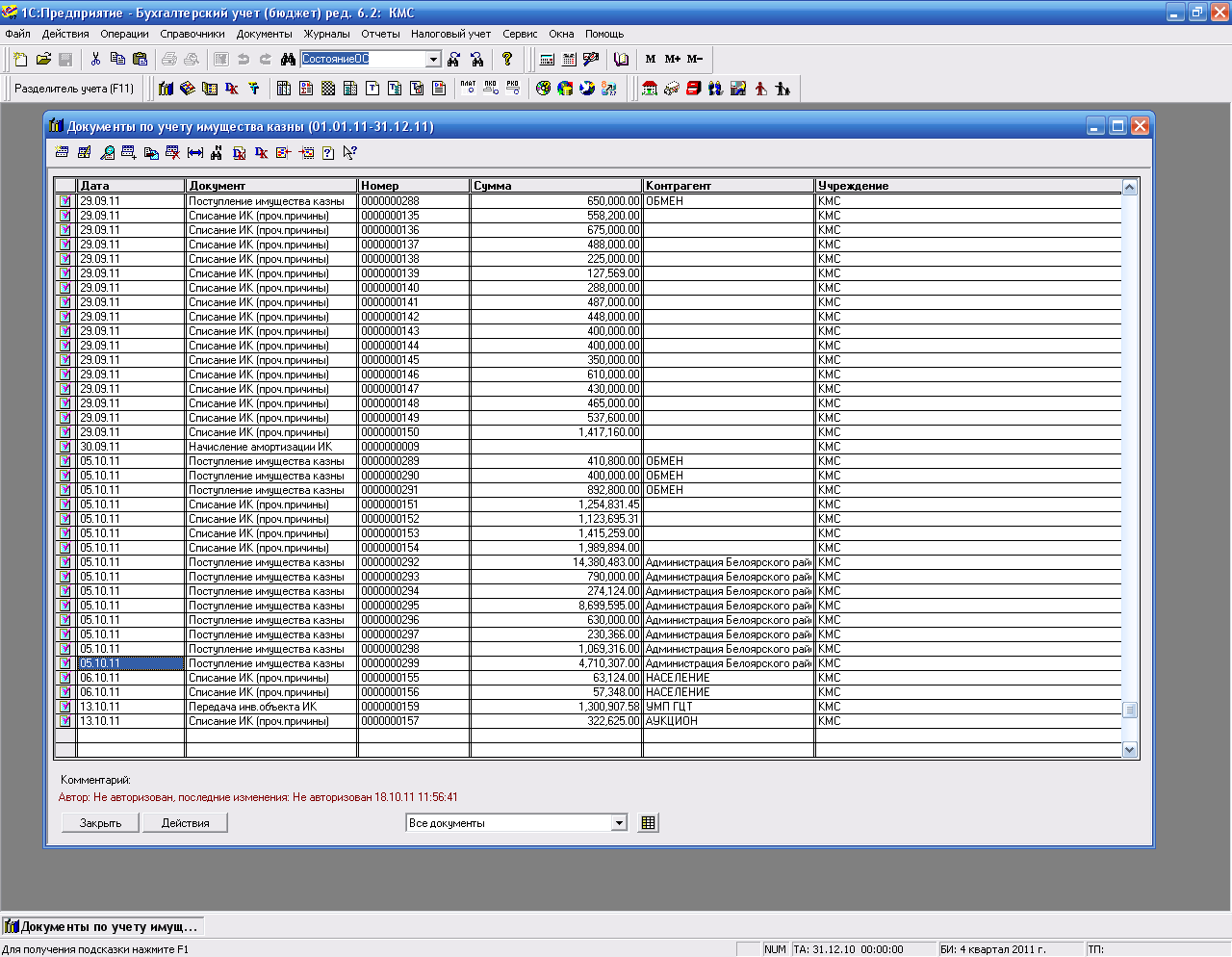The height and width of the screenshot is (957, 1232).
Task: Select the cell with sum 14,380,483.00
Action: click(556, 562)
